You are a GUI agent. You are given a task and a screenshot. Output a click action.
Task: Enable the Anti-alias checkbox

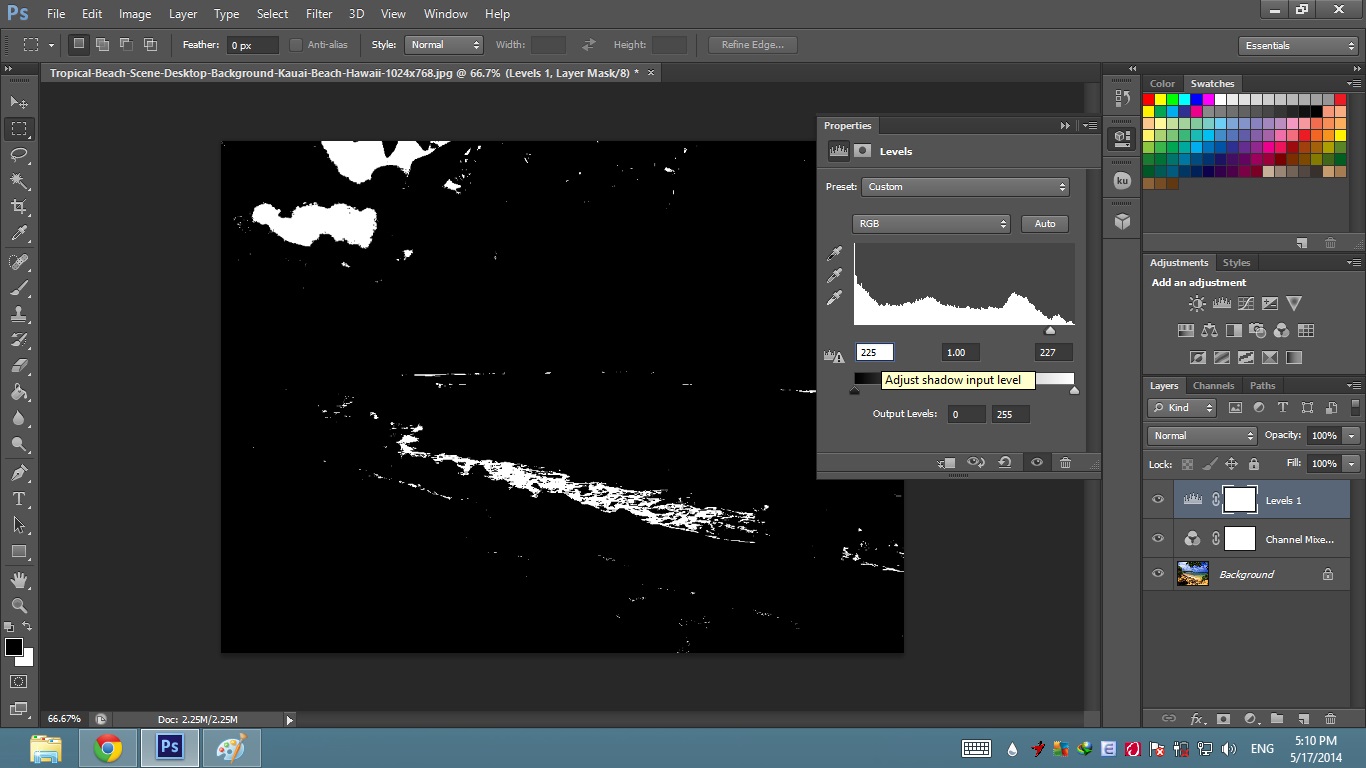(x=296, y=45)
